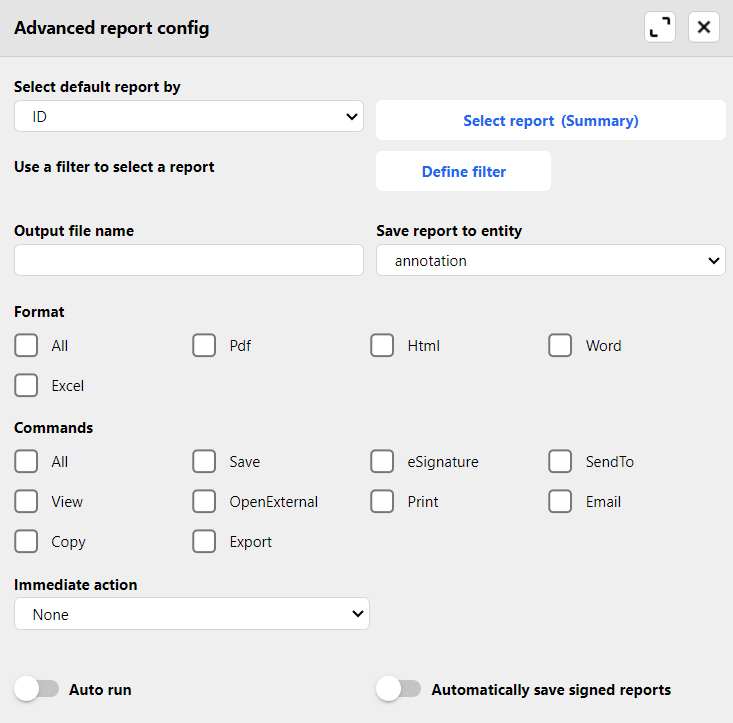
Task: Tick the Html format checkbox
Action: pyautogui.click(x=382, y=345)
